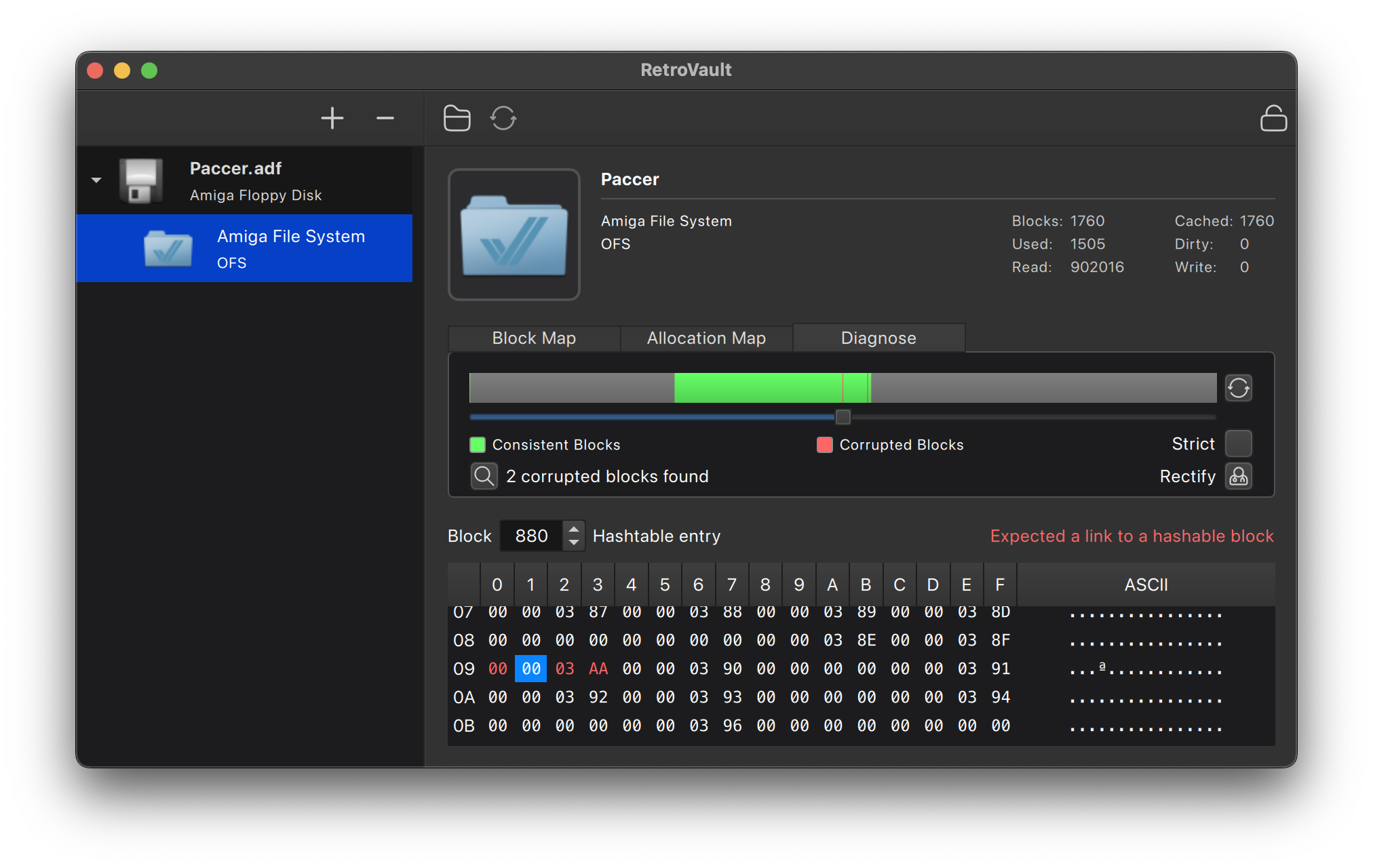Switch to the Block Map tab
Screen dimensions: 1373x868
534,338
